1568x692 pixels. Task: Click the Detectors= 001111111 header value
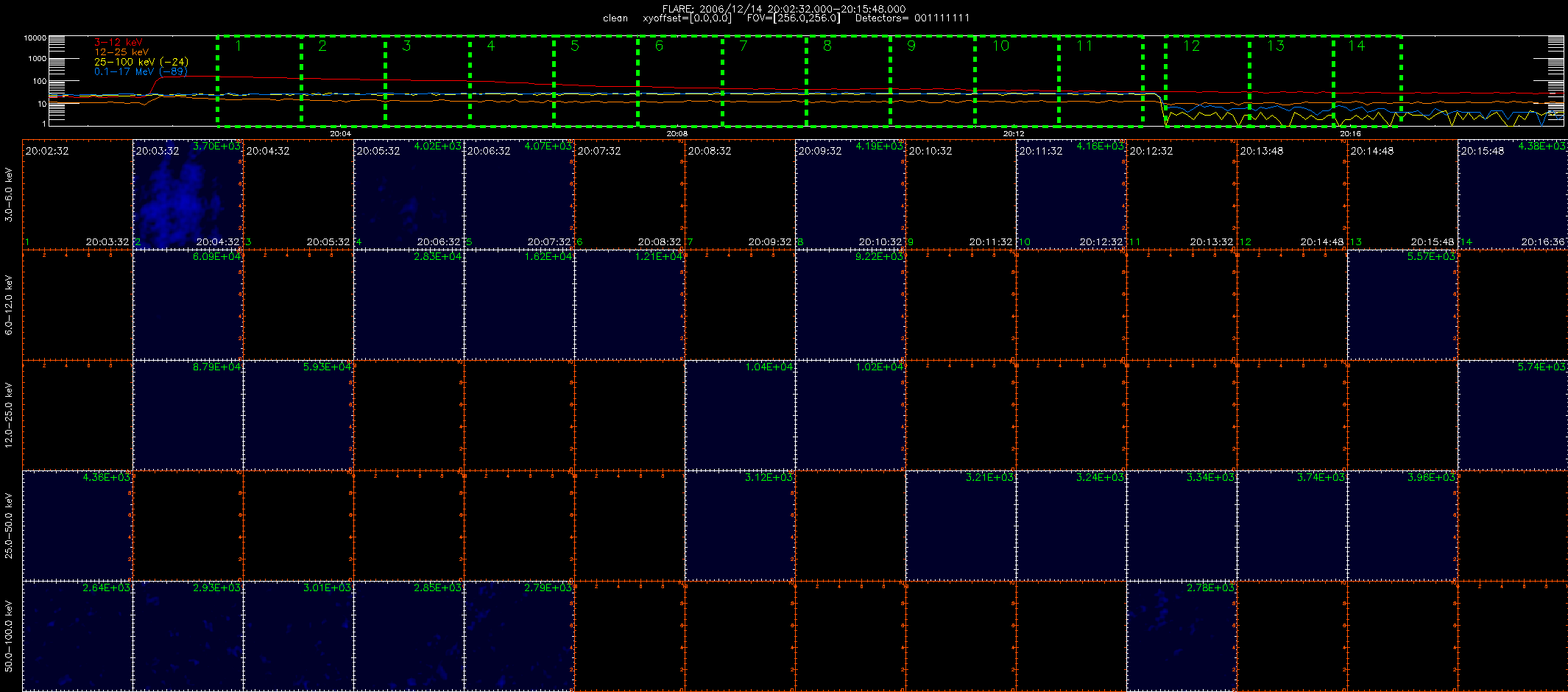912,18
